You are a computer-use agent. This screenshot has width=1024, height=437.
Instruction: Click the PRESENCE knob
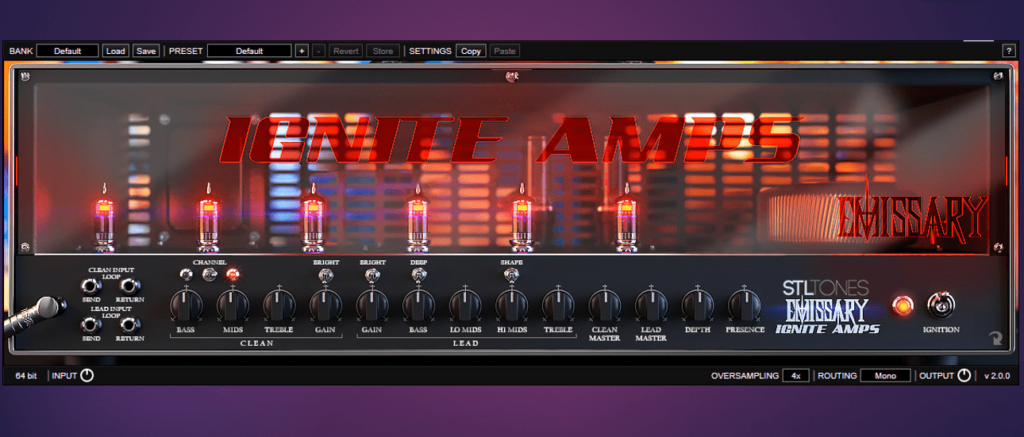[744, 304]
